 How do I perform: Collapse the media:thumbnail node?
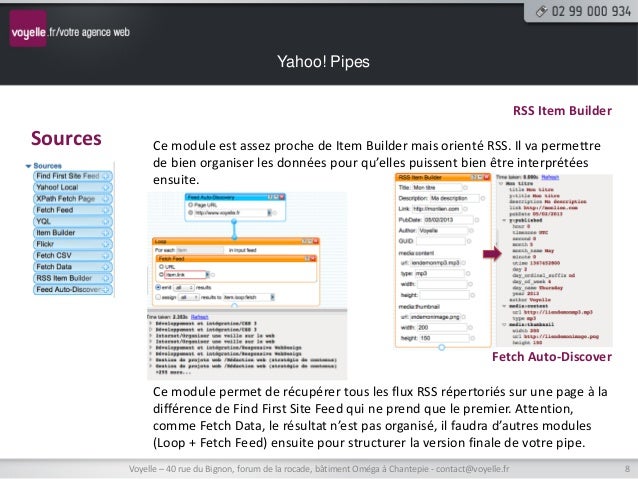pos(504,324)
